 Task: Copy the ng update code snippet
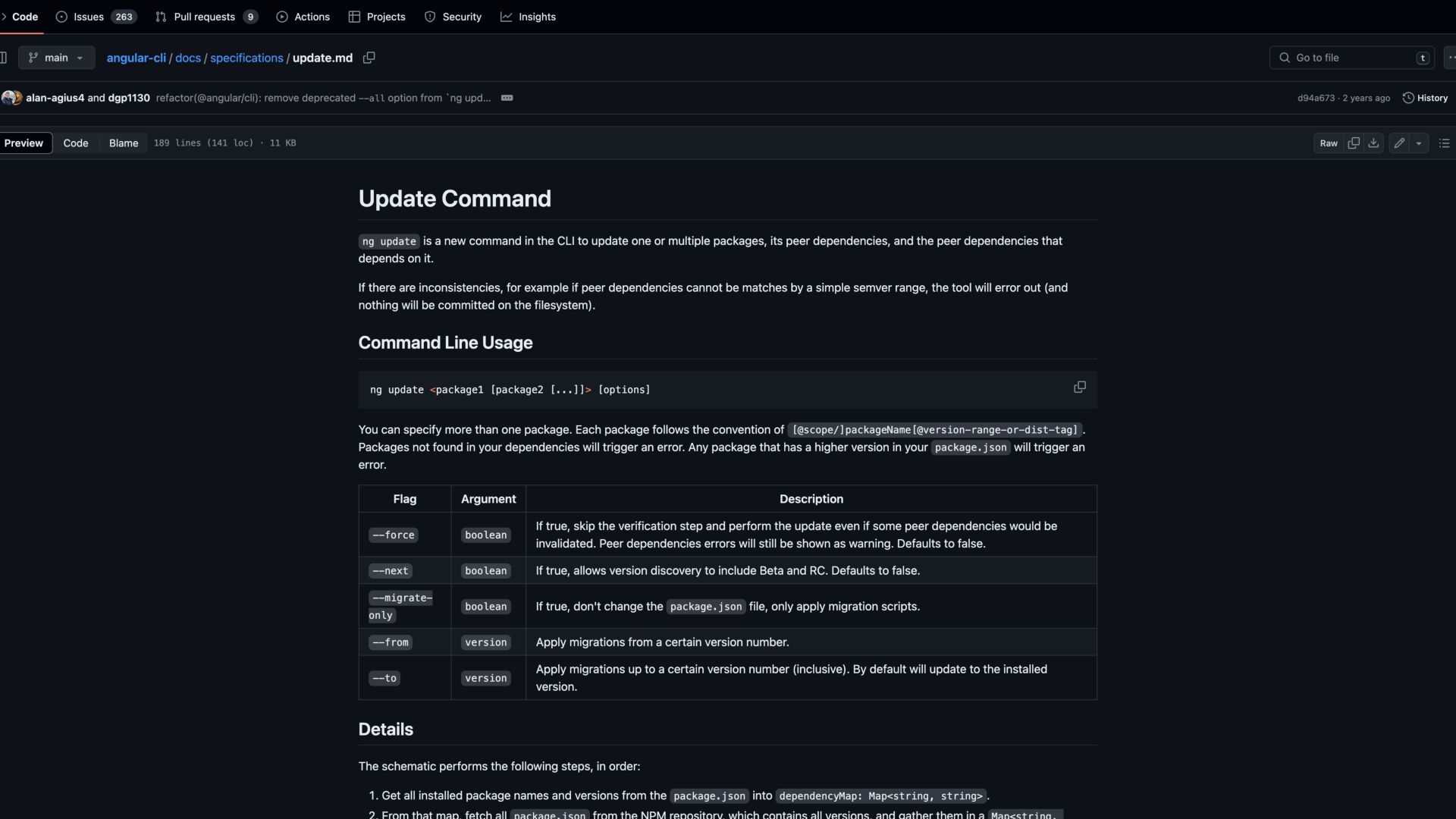[x=1079, y=388]
